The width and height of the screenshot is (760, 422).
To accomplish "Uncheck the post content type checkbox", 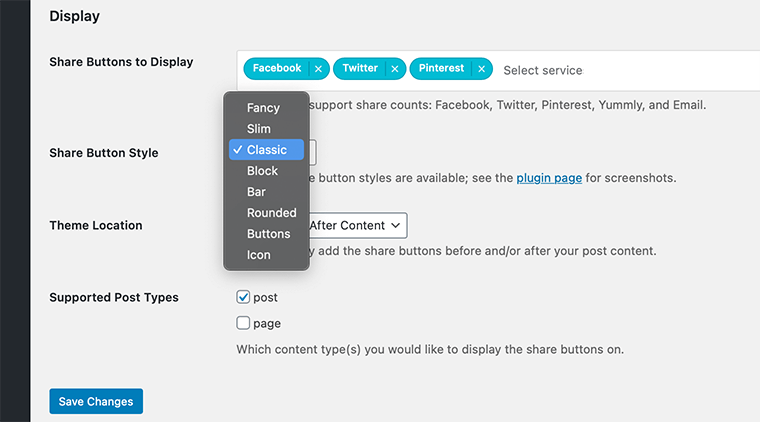I will [x=243, y=297].
